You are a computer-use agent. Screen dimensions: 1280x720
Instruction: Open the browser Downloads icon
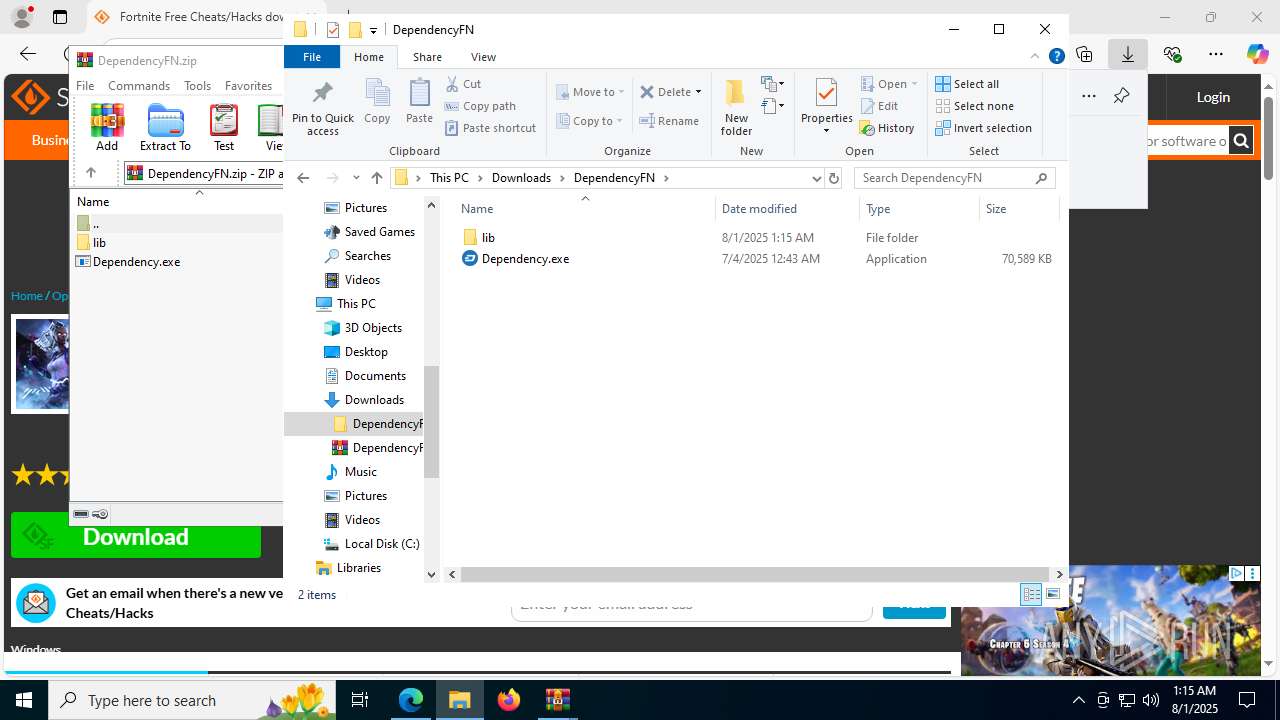[1128, 55]
